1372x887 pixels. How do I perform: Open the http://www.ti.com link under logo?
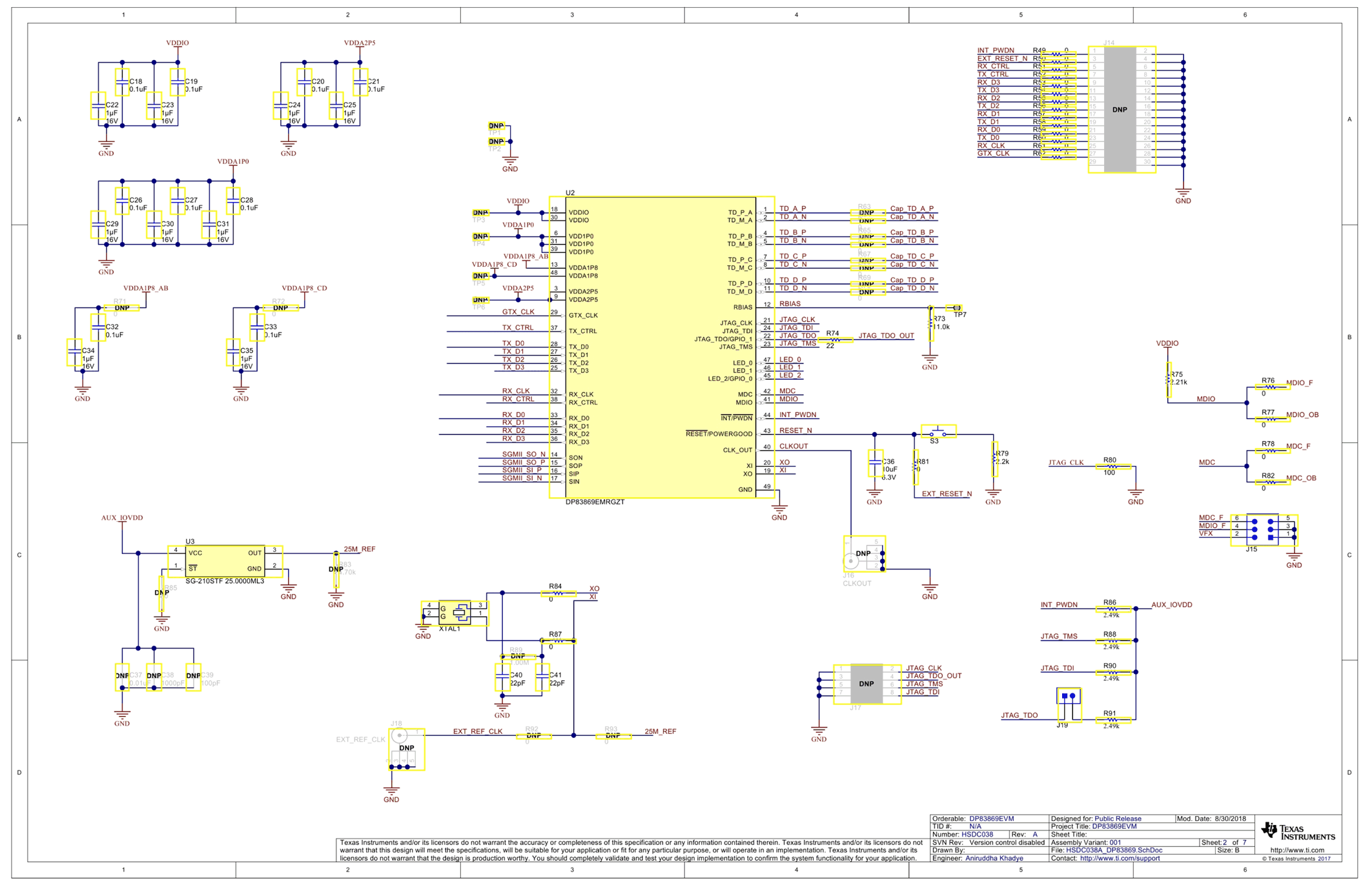[1297, 850]
